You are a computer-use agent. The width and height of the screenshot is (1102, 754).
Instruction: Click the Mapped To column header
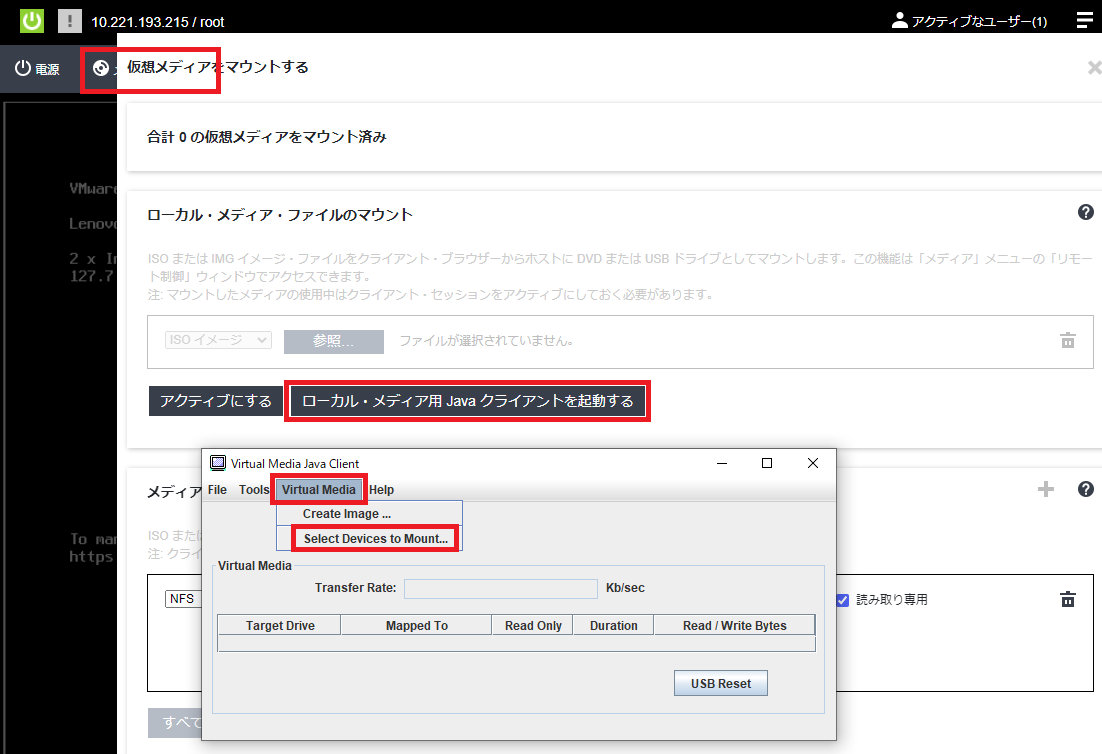coord(416,625)
